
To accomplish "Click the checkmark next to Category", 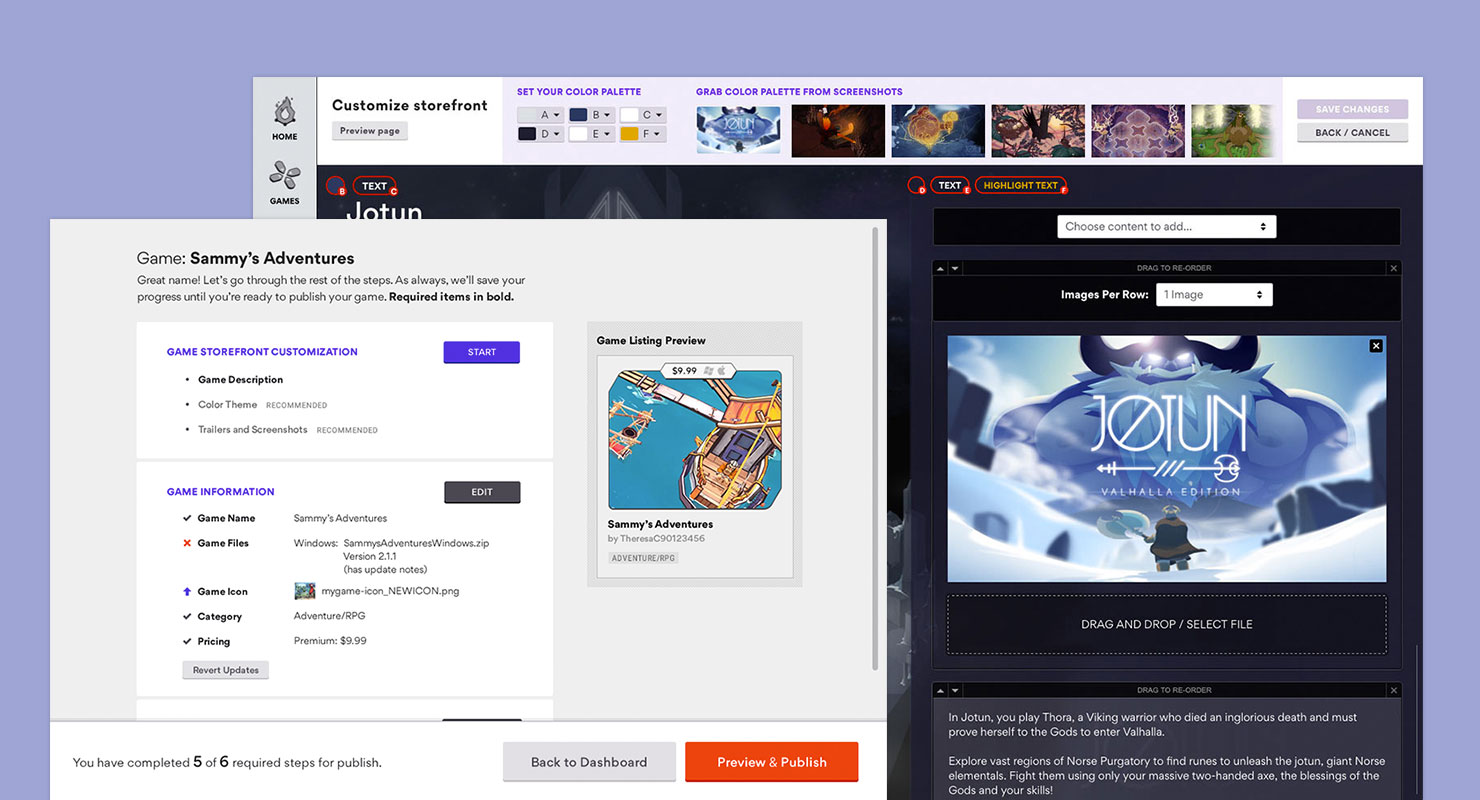I will (187, 616).
